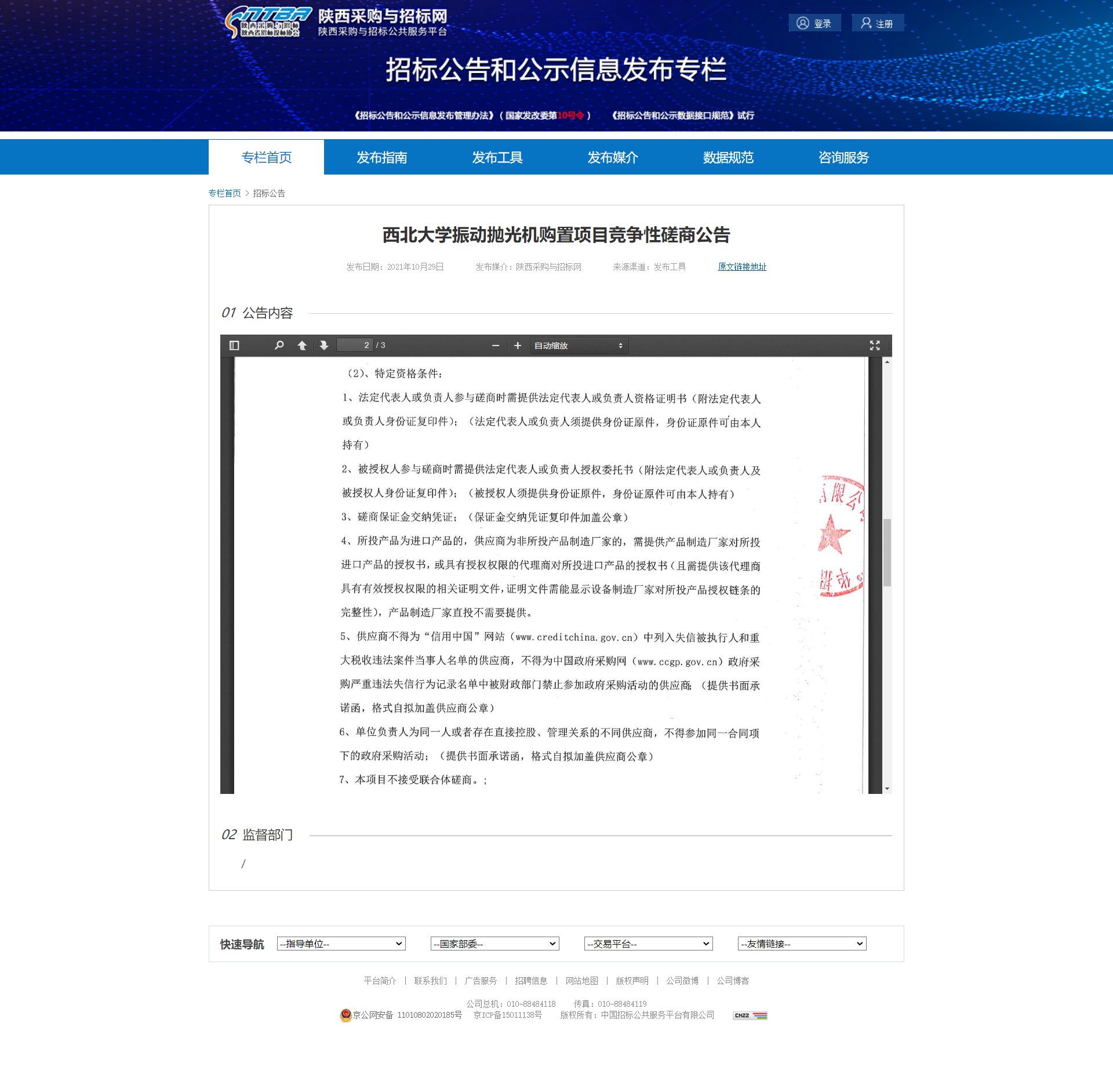This screenshot has height=1092, width=1113.
Task: Open the 友情链接 dropdown
Action: (x=802, y=944)
